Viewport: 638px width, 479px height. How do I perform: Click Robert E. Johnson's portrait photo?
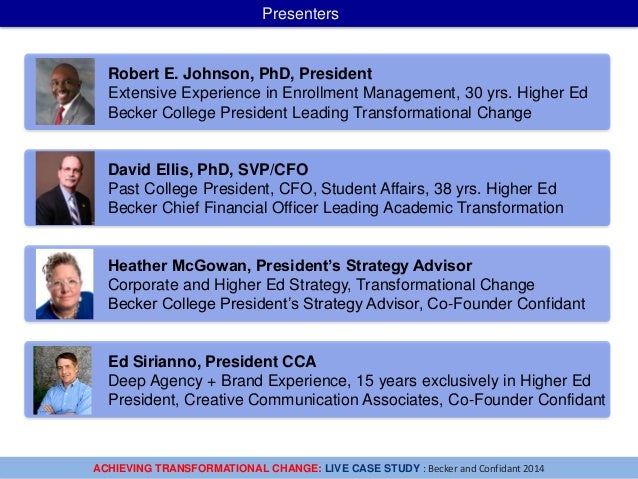coord(65,92)
